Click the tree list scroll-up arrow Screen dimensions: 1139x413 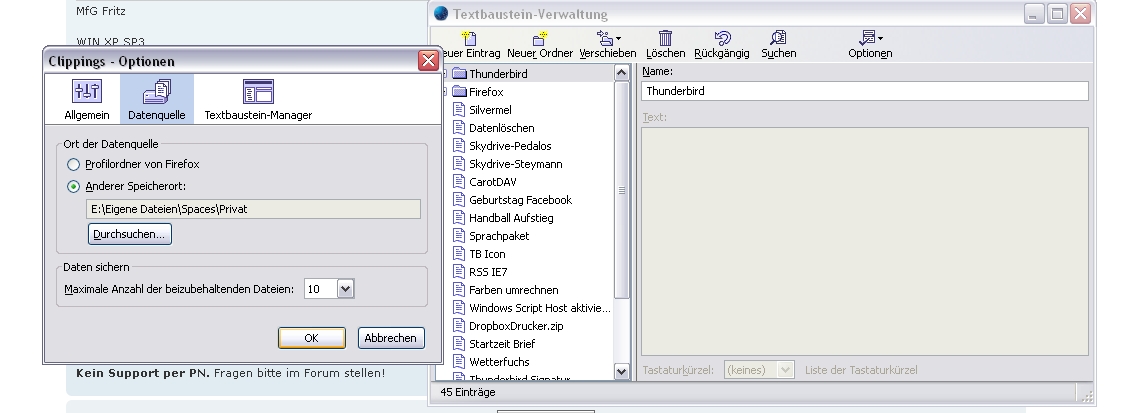(621, 72)
